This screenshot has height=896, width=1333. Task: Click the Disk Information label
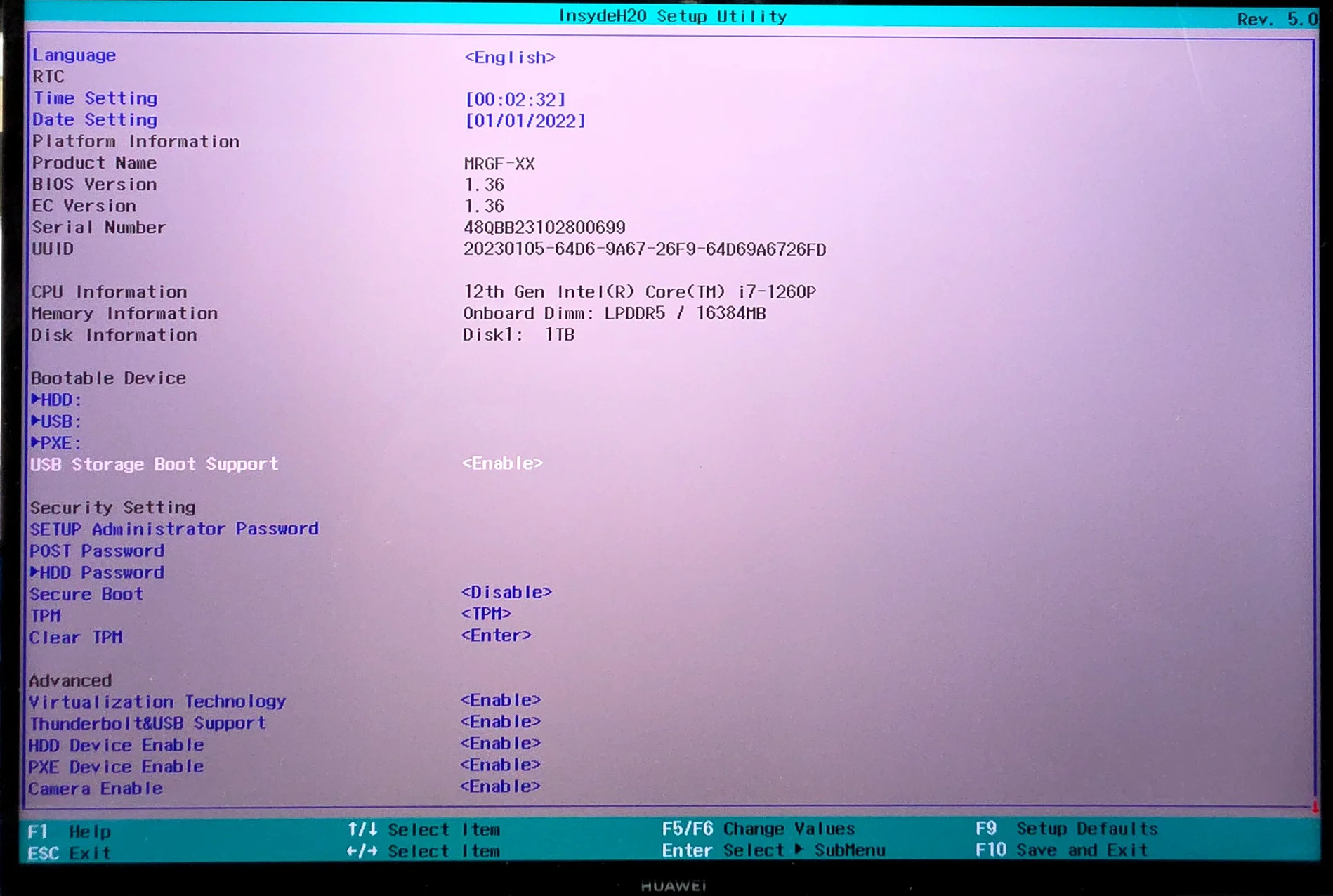click(114, 335)
